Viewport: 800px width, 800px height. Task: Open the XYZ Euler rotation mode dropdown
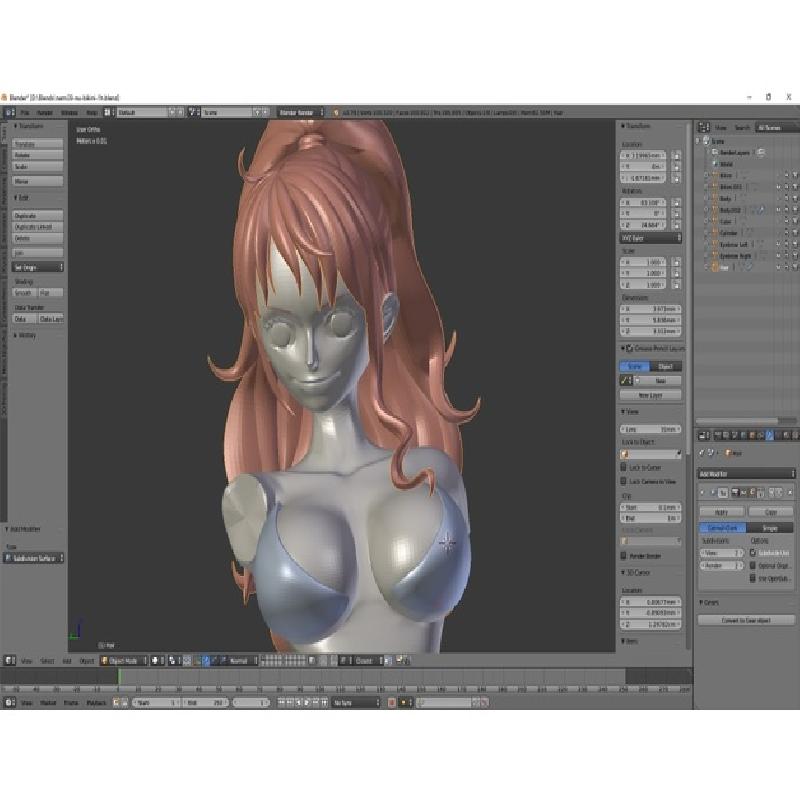click(x=651, y=238)
